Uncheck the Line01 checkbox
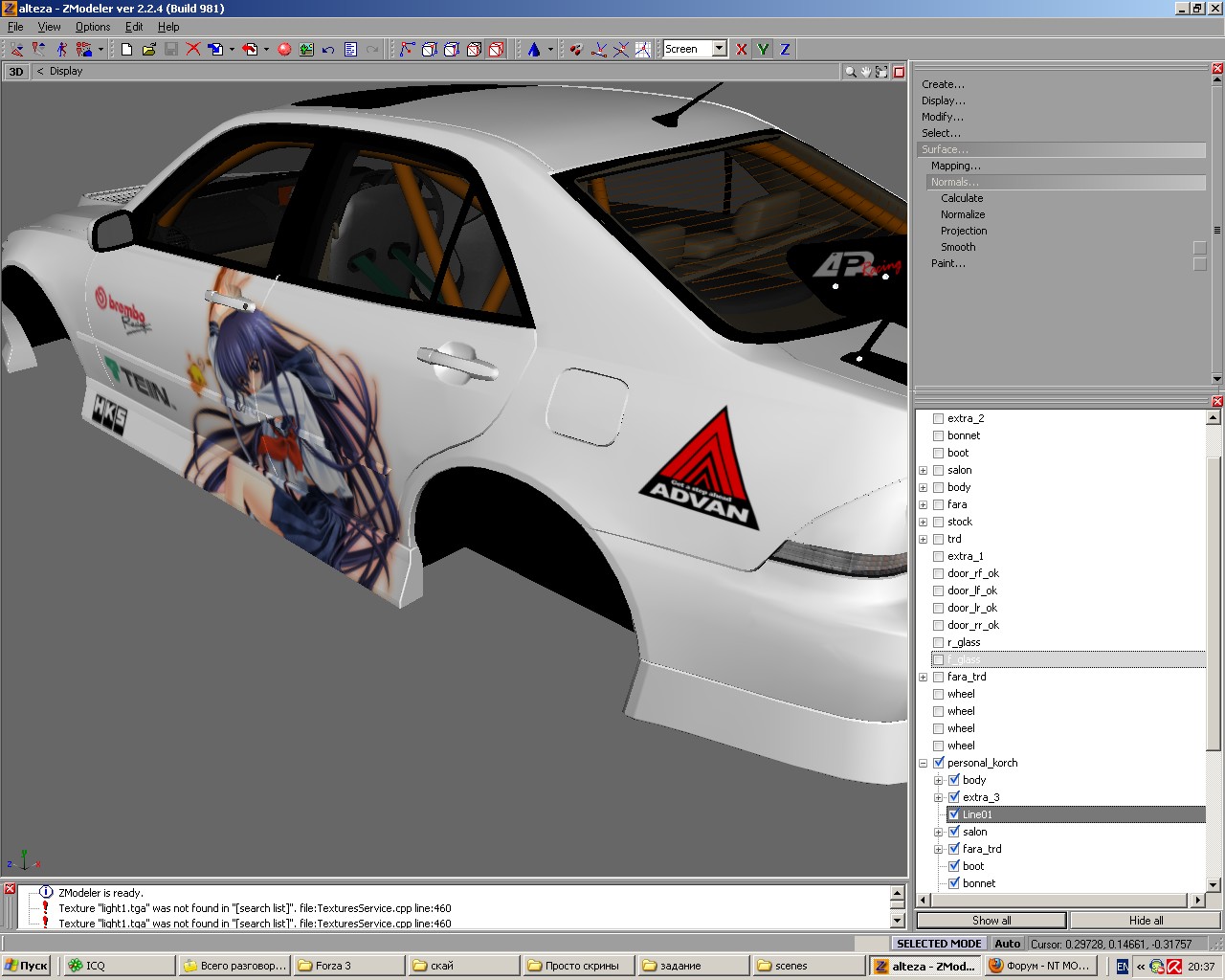This screenshot has height=980, width=1225. (953, 814)
